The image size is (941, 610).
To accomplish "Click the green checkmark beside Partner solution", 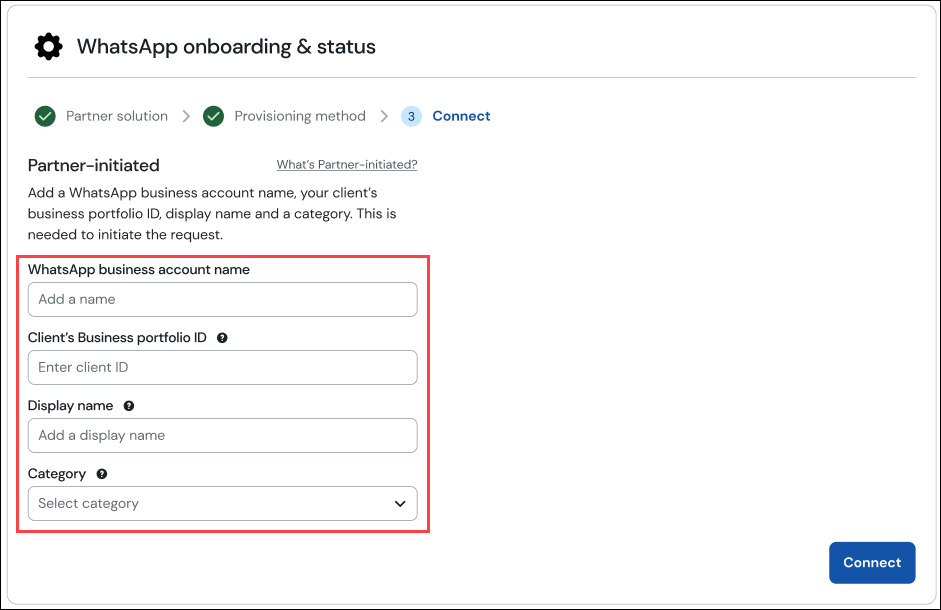I will point(44,116).
